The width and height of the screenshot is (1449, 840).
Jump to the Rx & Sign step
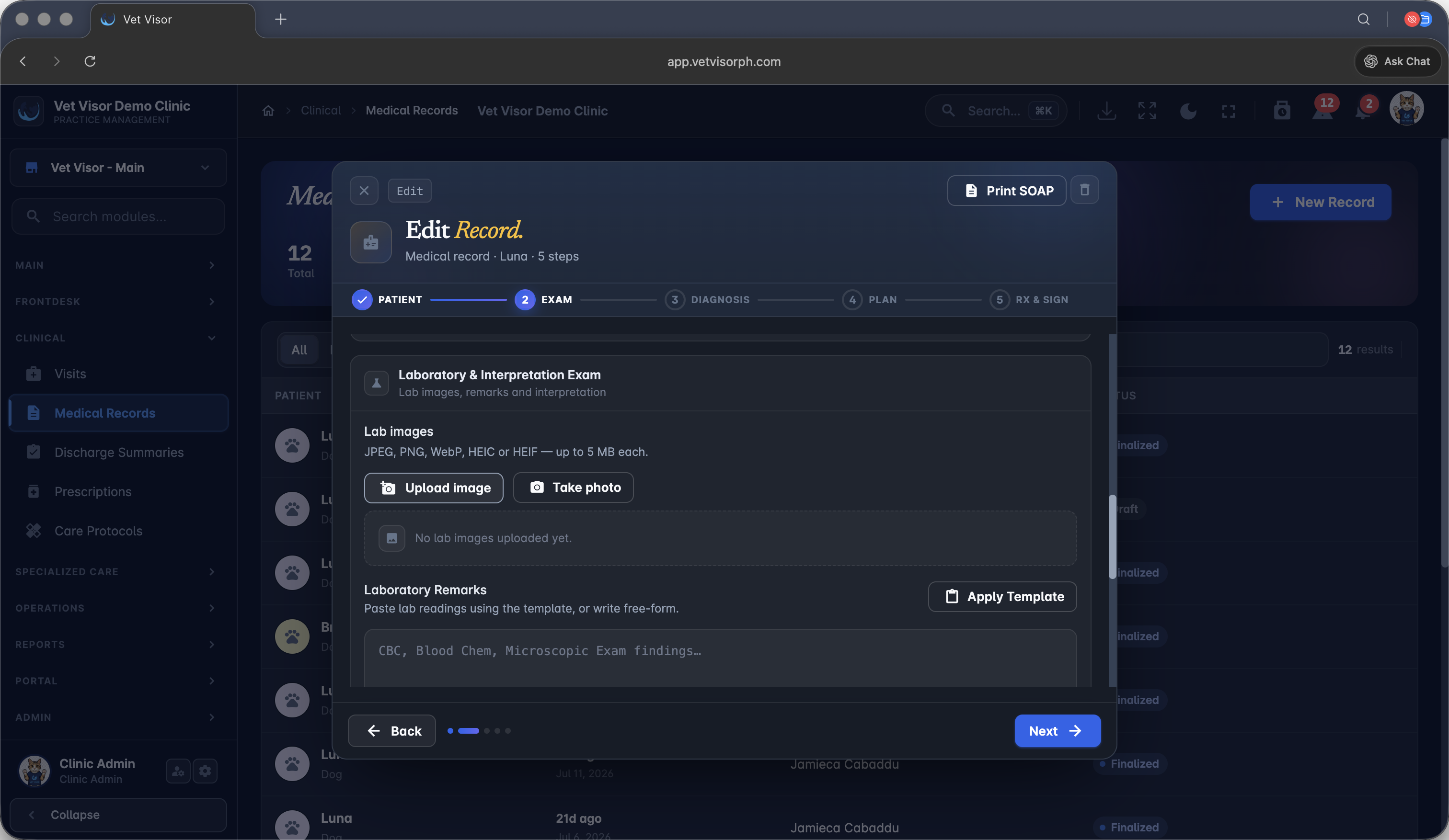point(1028,299)
